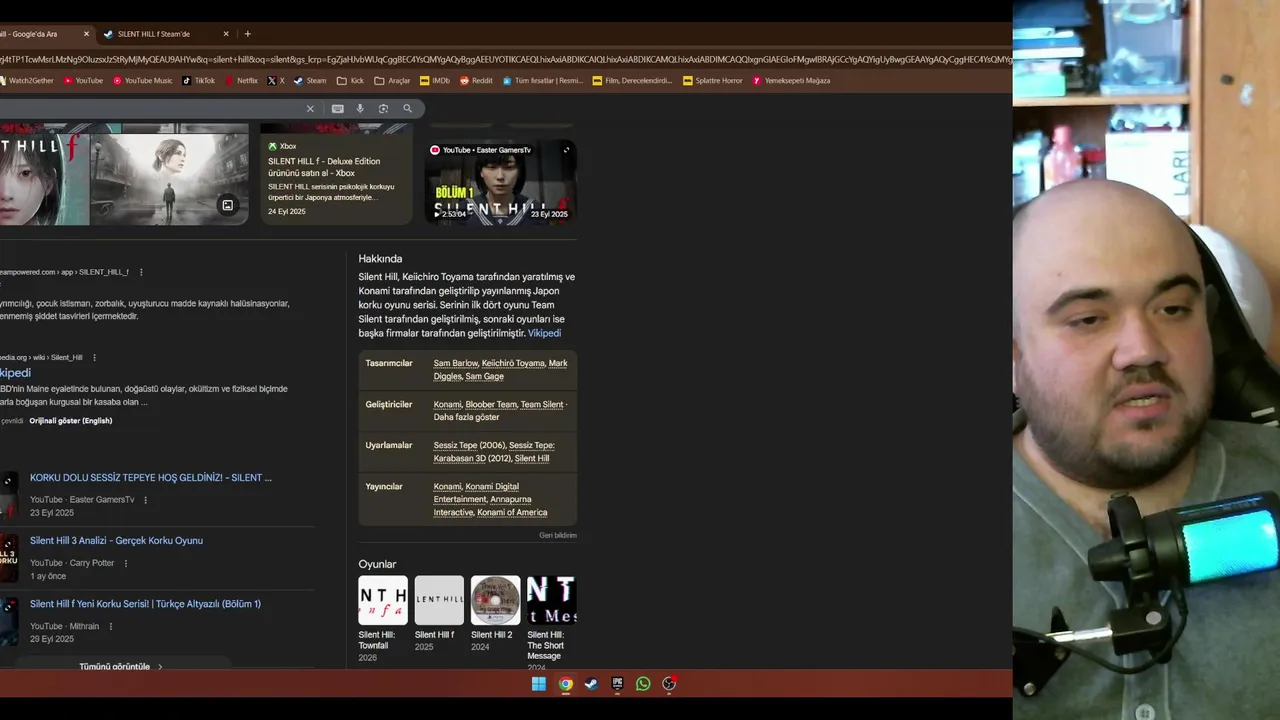Open the Steam bookmark

[x=310, y=80]
